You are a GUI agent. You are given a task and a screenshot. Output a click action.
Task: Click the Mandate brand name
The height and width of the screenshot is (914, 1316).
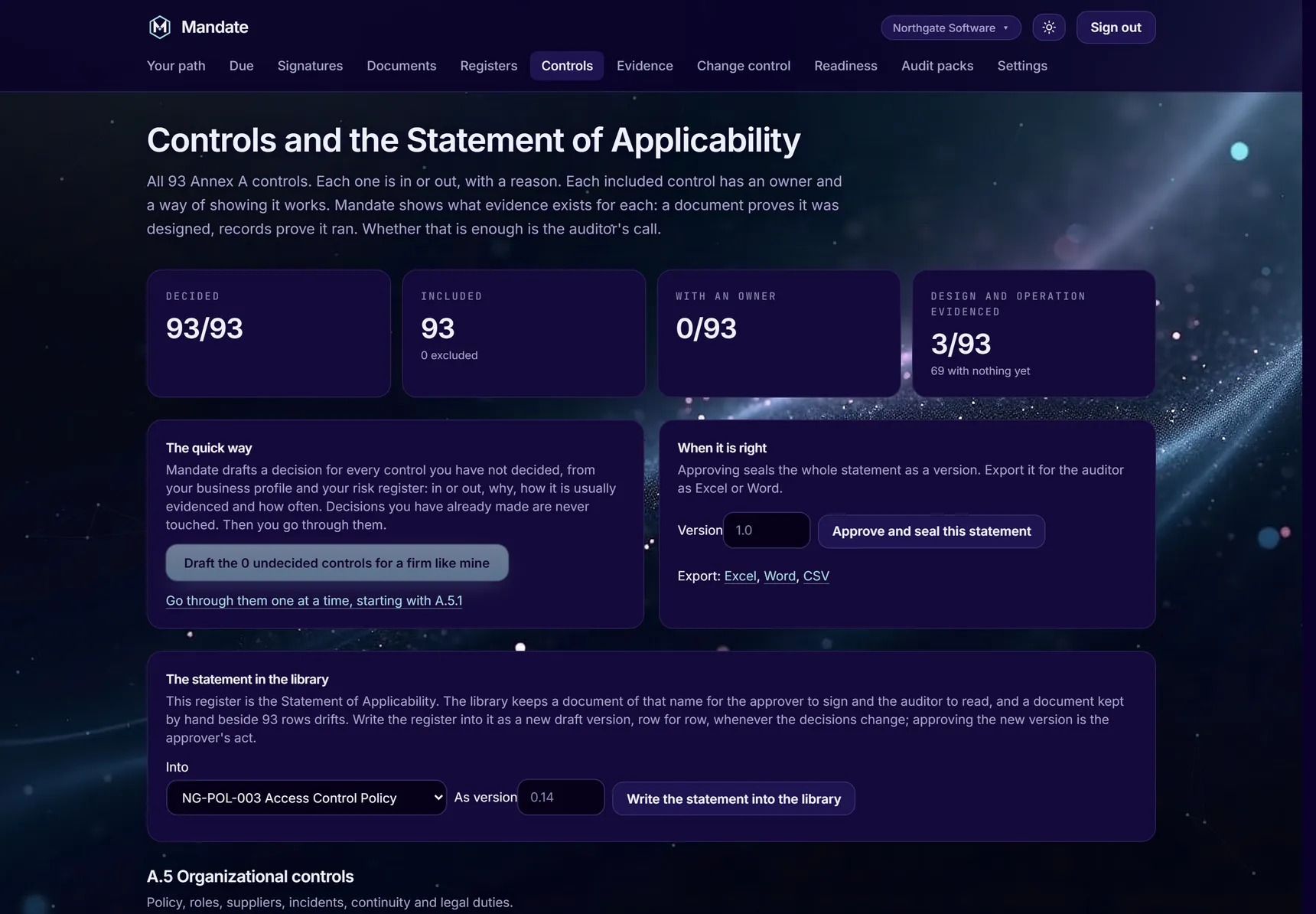(215, 28)
